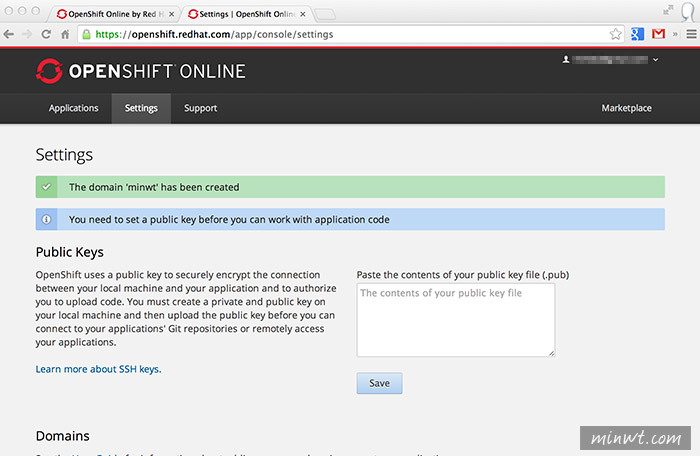Go back with the browser back arrow
Screen dimensions: 700x456
(8, 34)
